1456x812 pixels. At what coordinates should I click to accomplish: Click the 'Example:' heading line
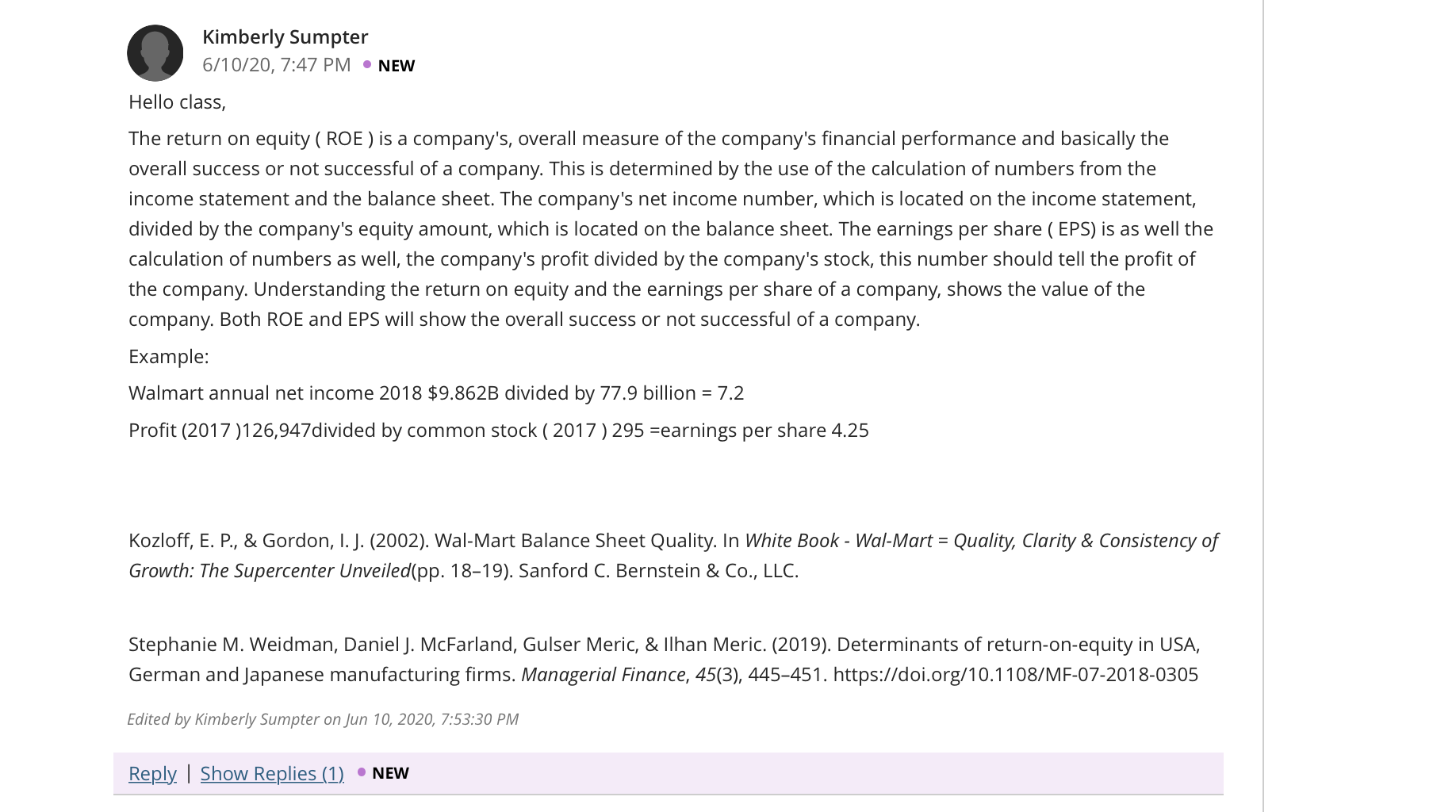[169, 356]
